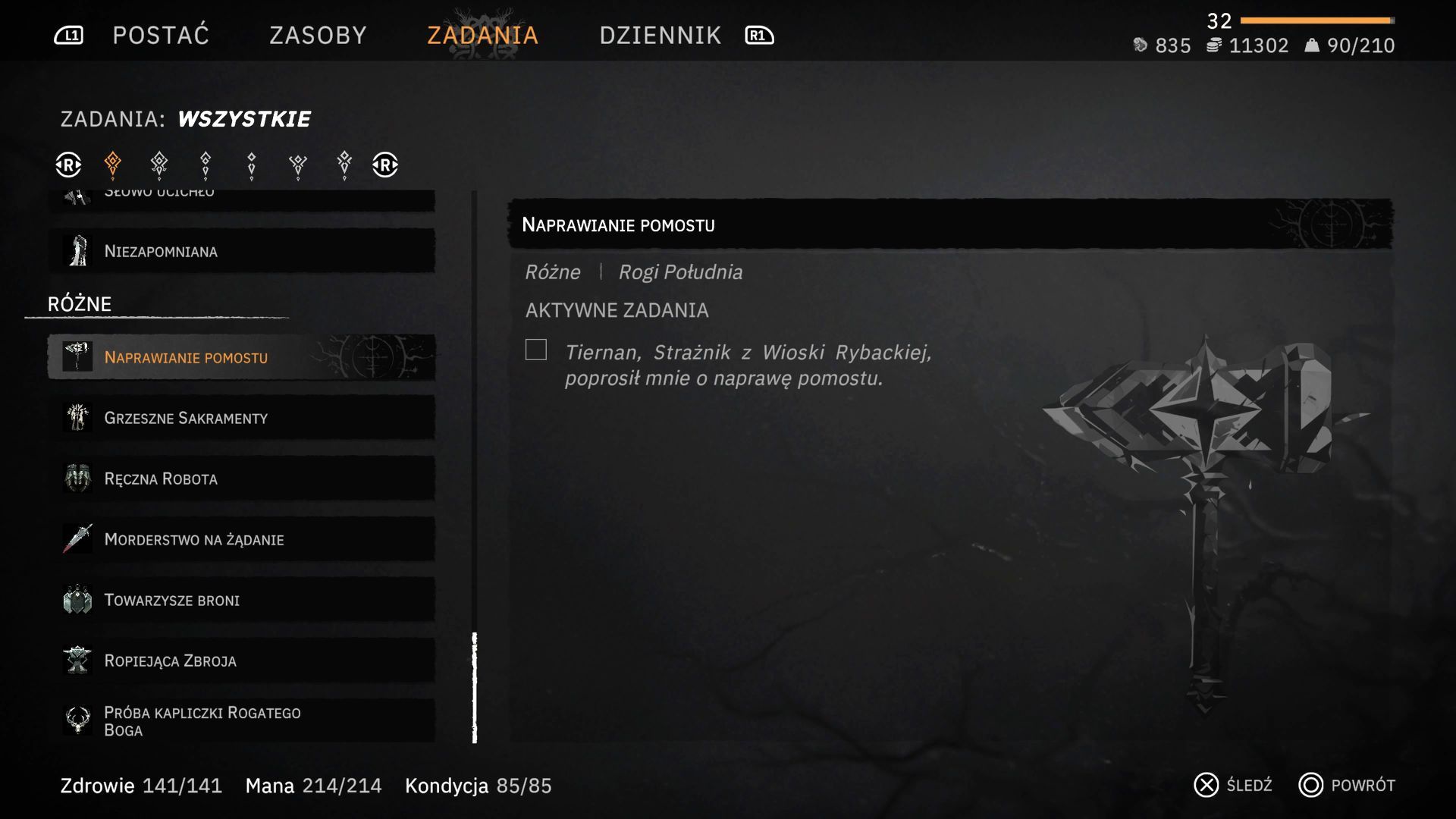Viewport: 1456px width, 819px height.
Task: Cycle filters with the left R stick icon
Action: (x=68, y=165)
